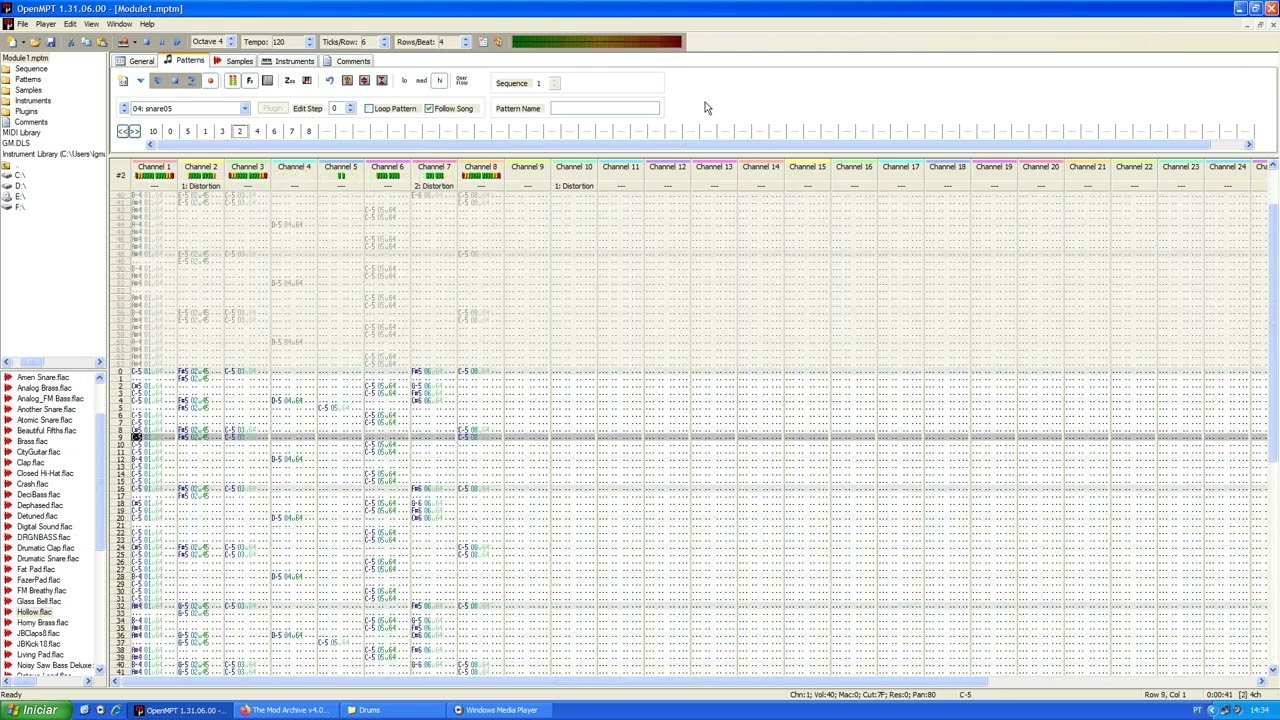Click the Pattern Name input field

605,108
